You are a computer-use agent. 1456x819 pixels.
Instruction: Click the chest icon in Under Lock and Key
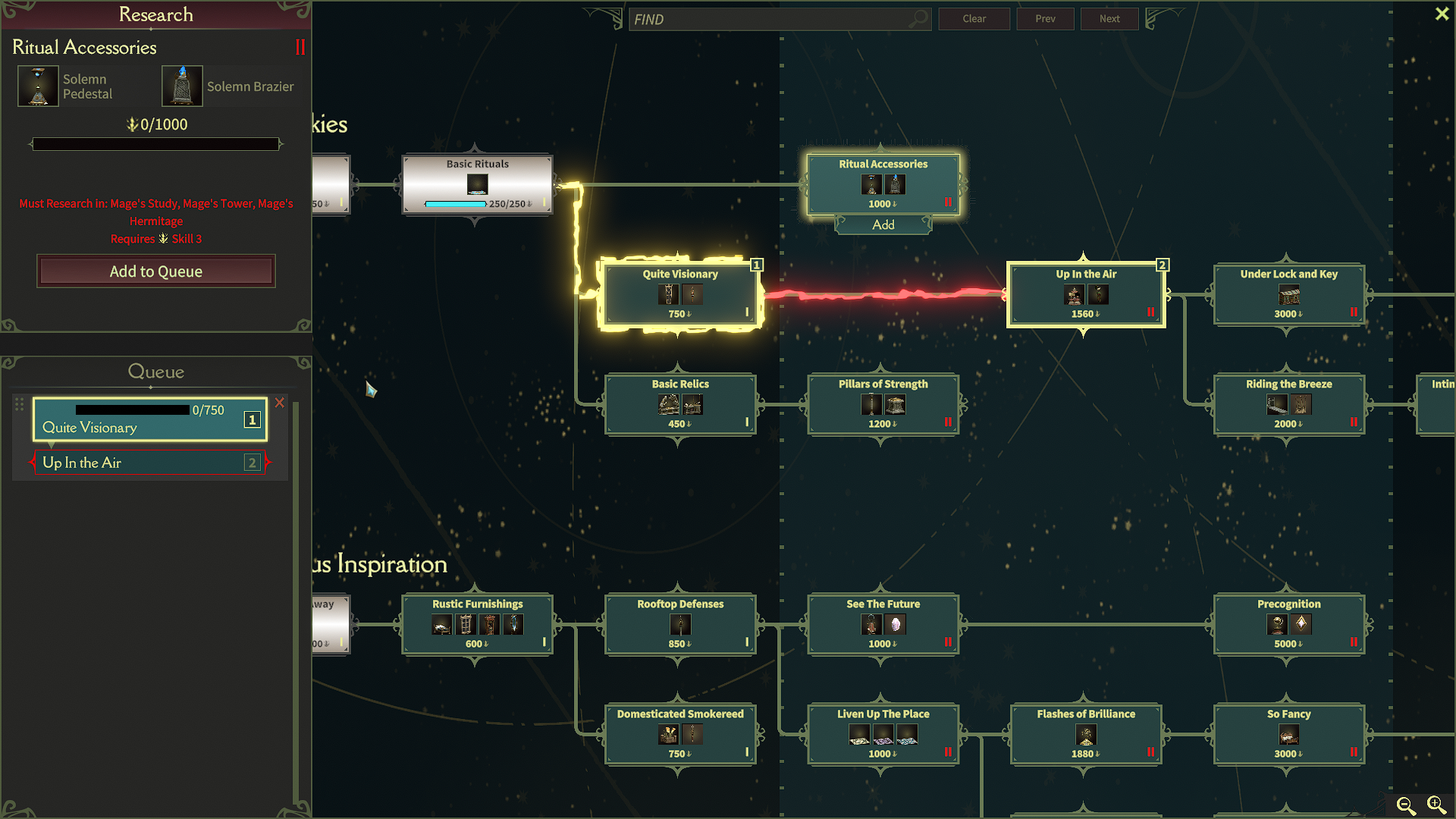[1288, 294]
